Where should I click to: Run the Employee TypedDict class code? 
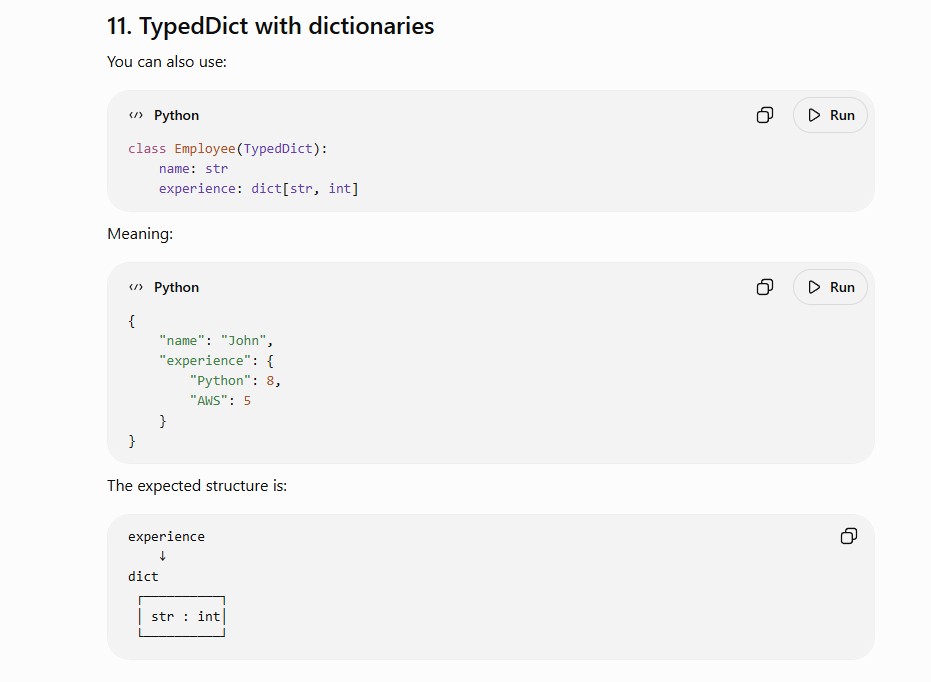(x=830, y=115)
